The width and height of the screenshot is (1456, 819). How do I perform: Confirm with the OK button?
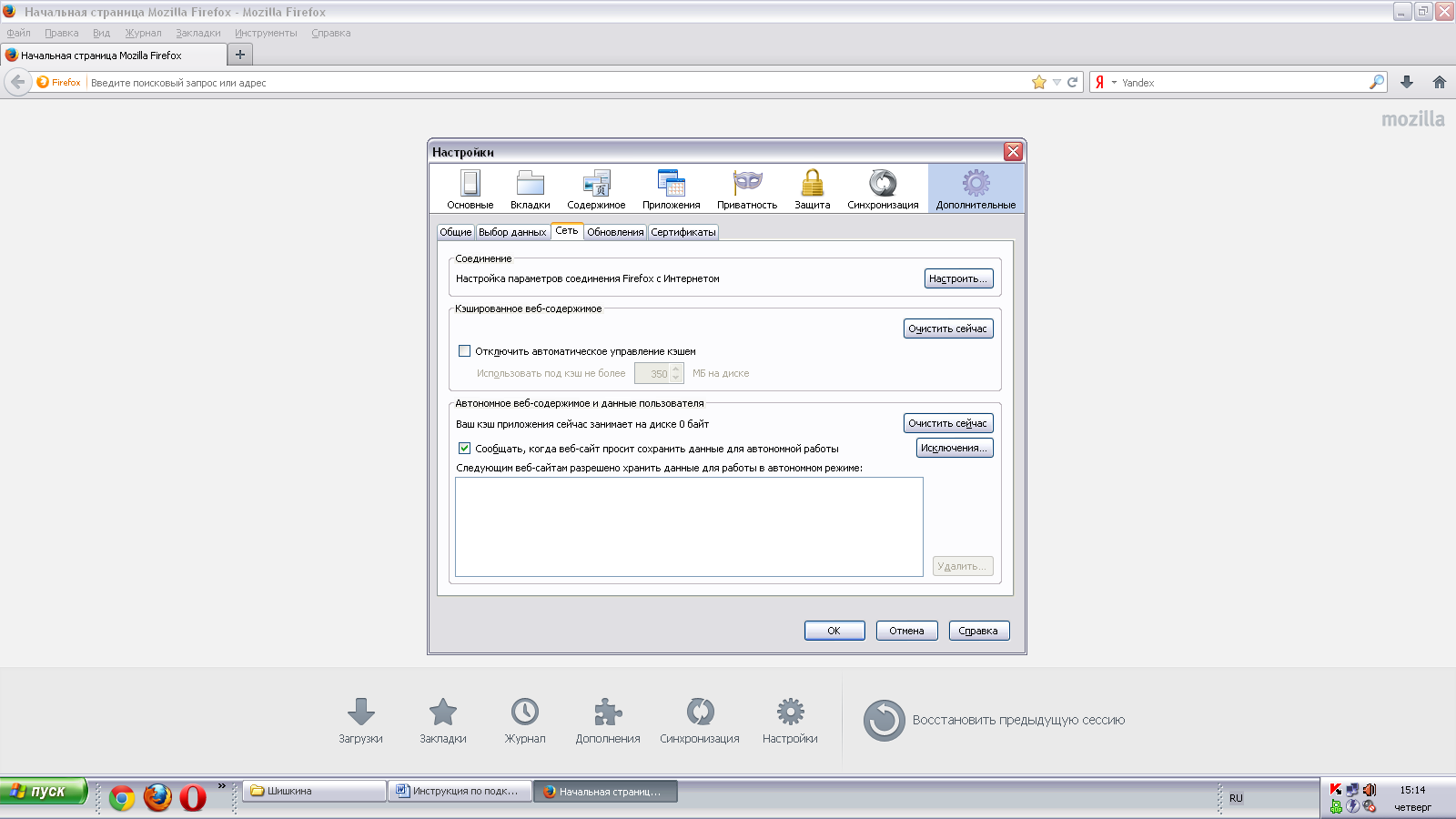pyautogui.click(x=834, y=631)
